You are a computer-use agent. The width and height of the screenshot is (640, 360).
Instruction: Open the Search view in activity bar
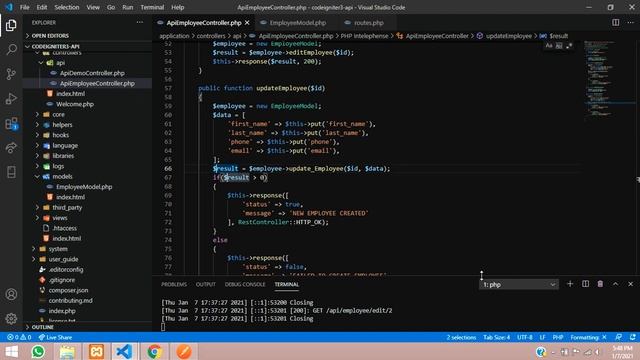tap(11, 50)
